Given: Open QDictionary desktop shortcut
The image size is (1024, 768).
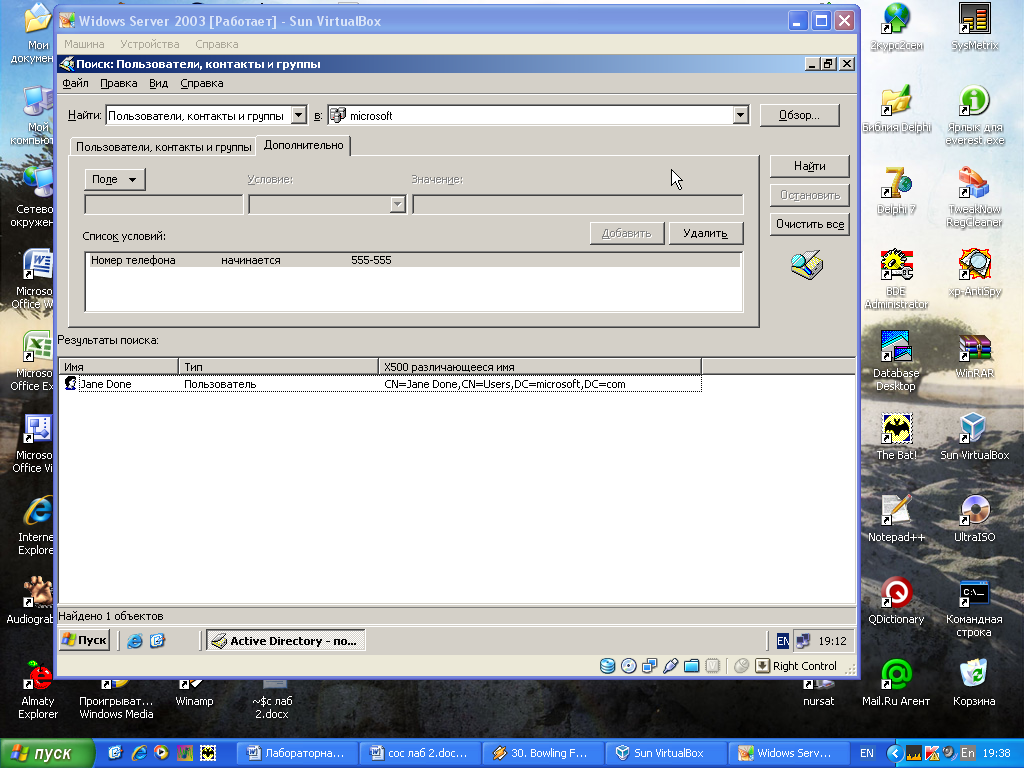Looking at the screenshot, I should tap(896, 600).
